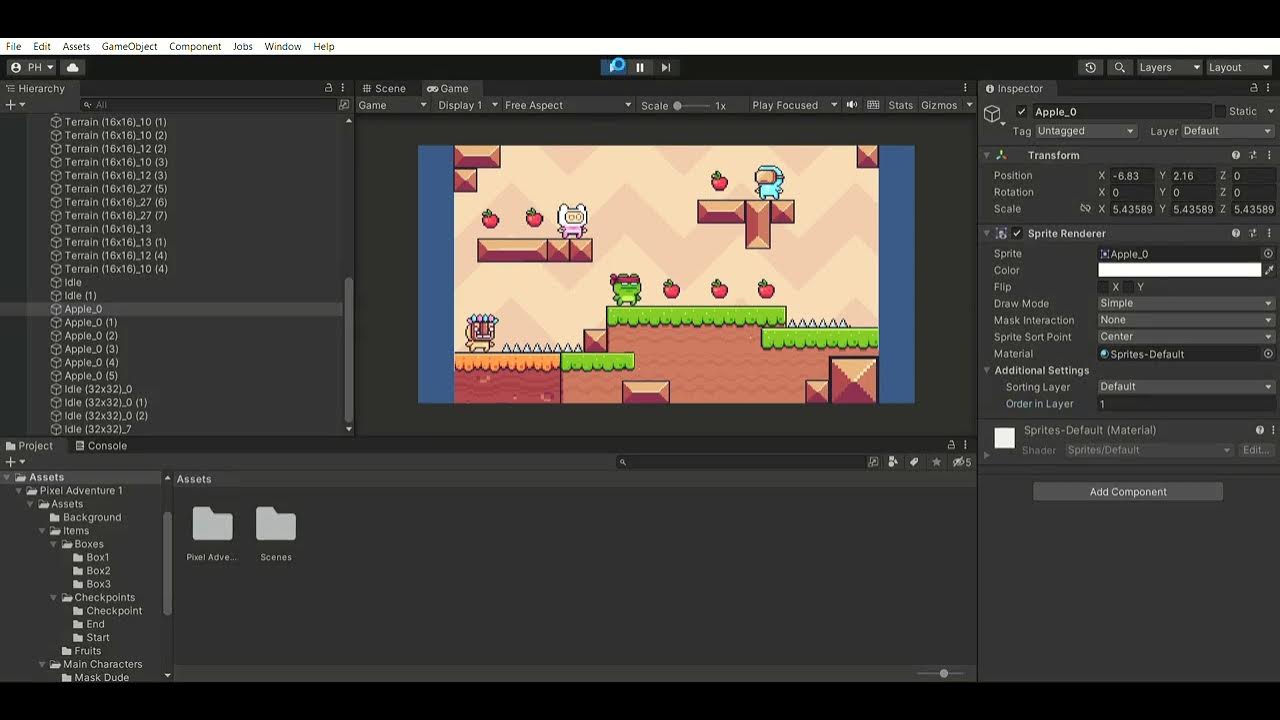Open the File menu
Image resolution: width=1280 pixels, height=720 pixels.
coord(14,46)
